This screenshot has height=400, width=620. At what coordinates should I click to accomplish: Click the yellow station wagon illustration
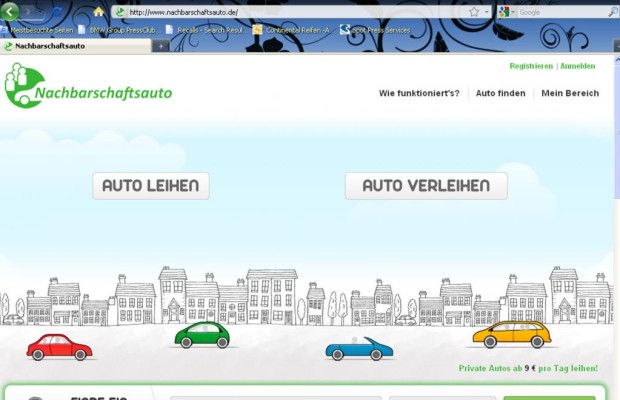point(512,334)
